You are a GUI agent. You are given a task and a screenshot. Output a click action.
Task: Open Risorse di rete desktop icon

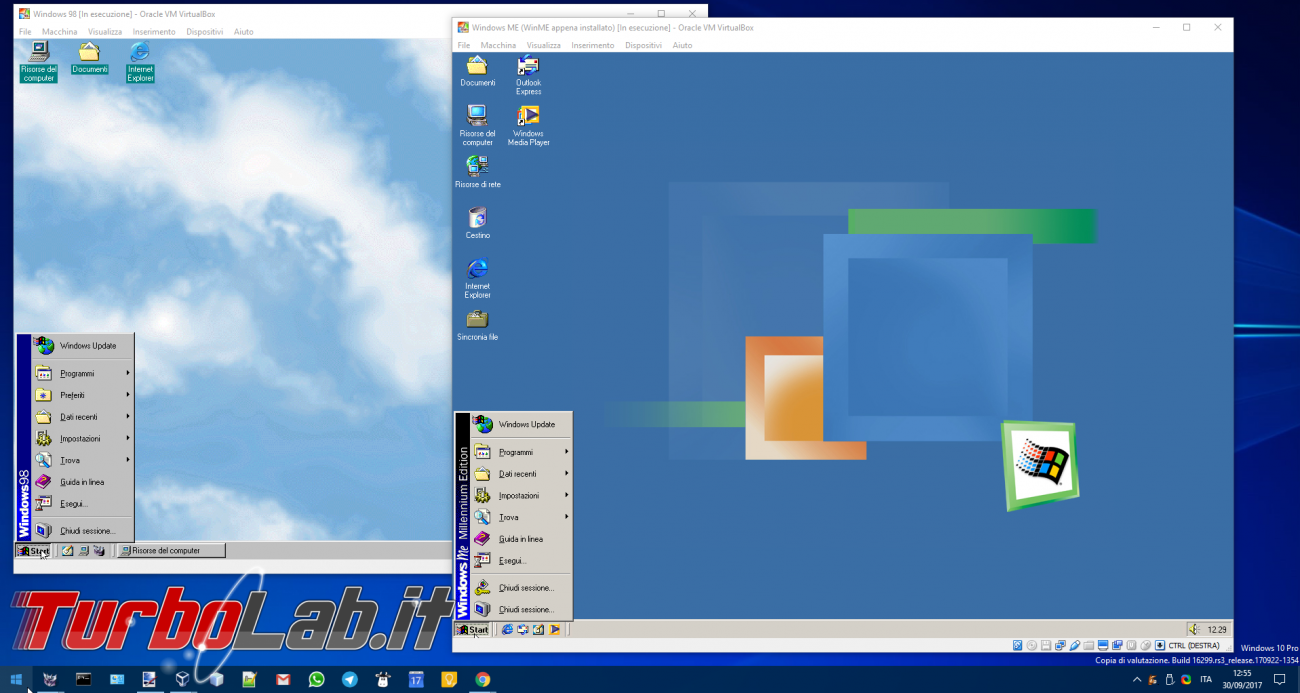click(477, 167)
